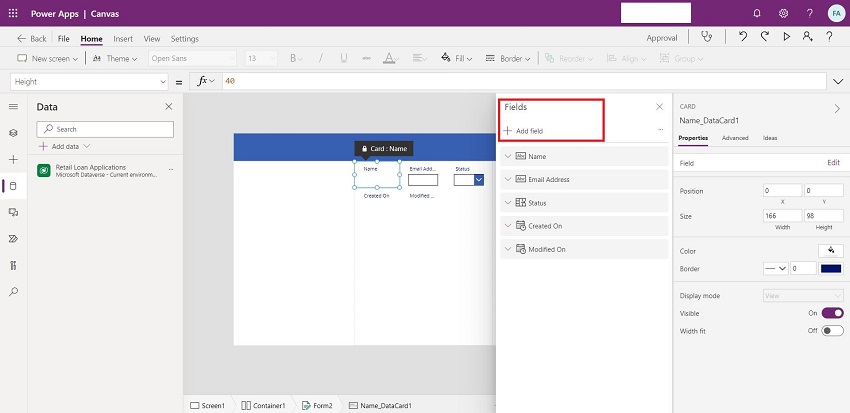Viewport: 850px width, 413px height.
Task: Undo the last action
Action: [x=743, y=37]
